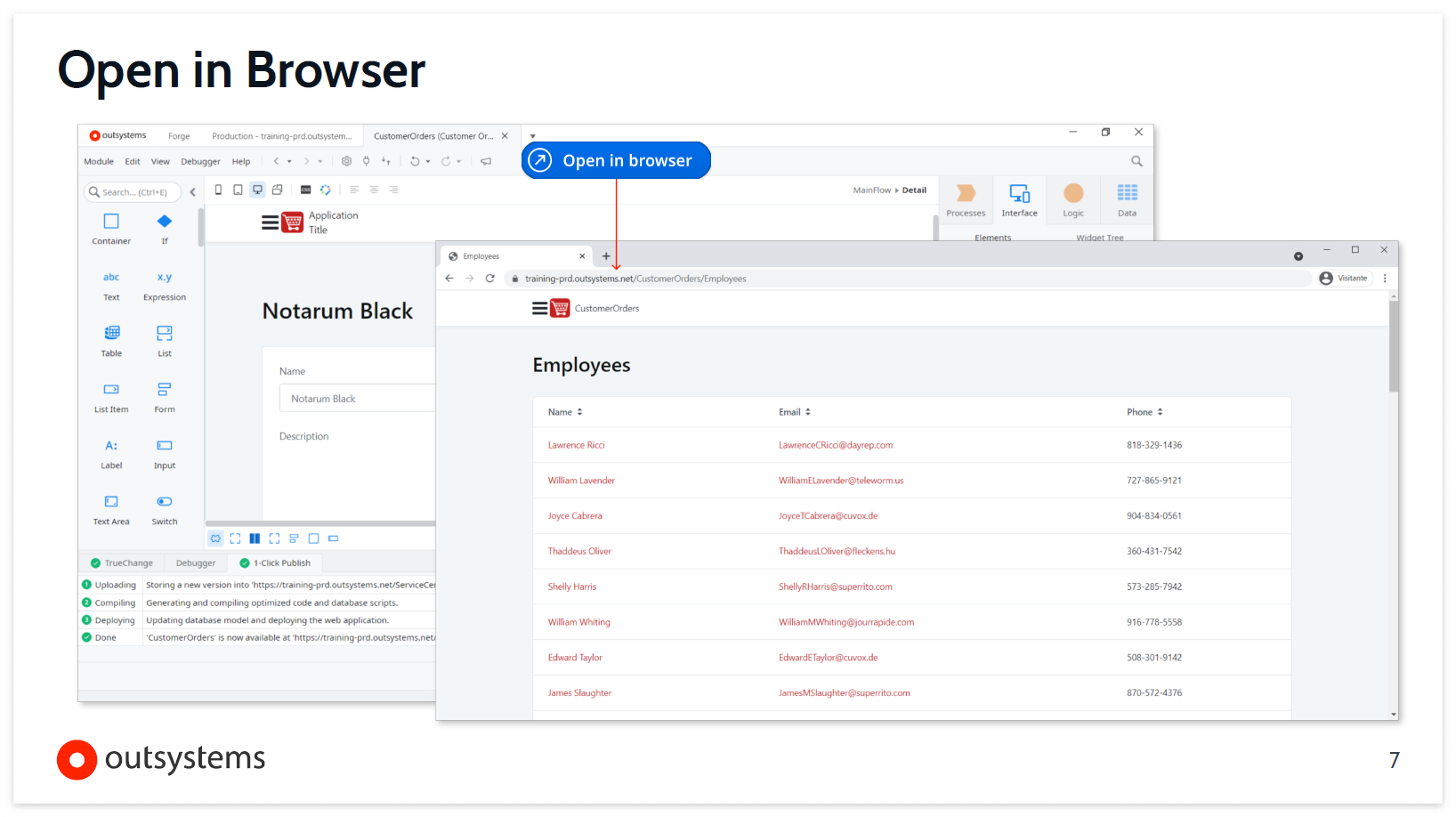Open manage dependencies plug icon

[366, 161]
